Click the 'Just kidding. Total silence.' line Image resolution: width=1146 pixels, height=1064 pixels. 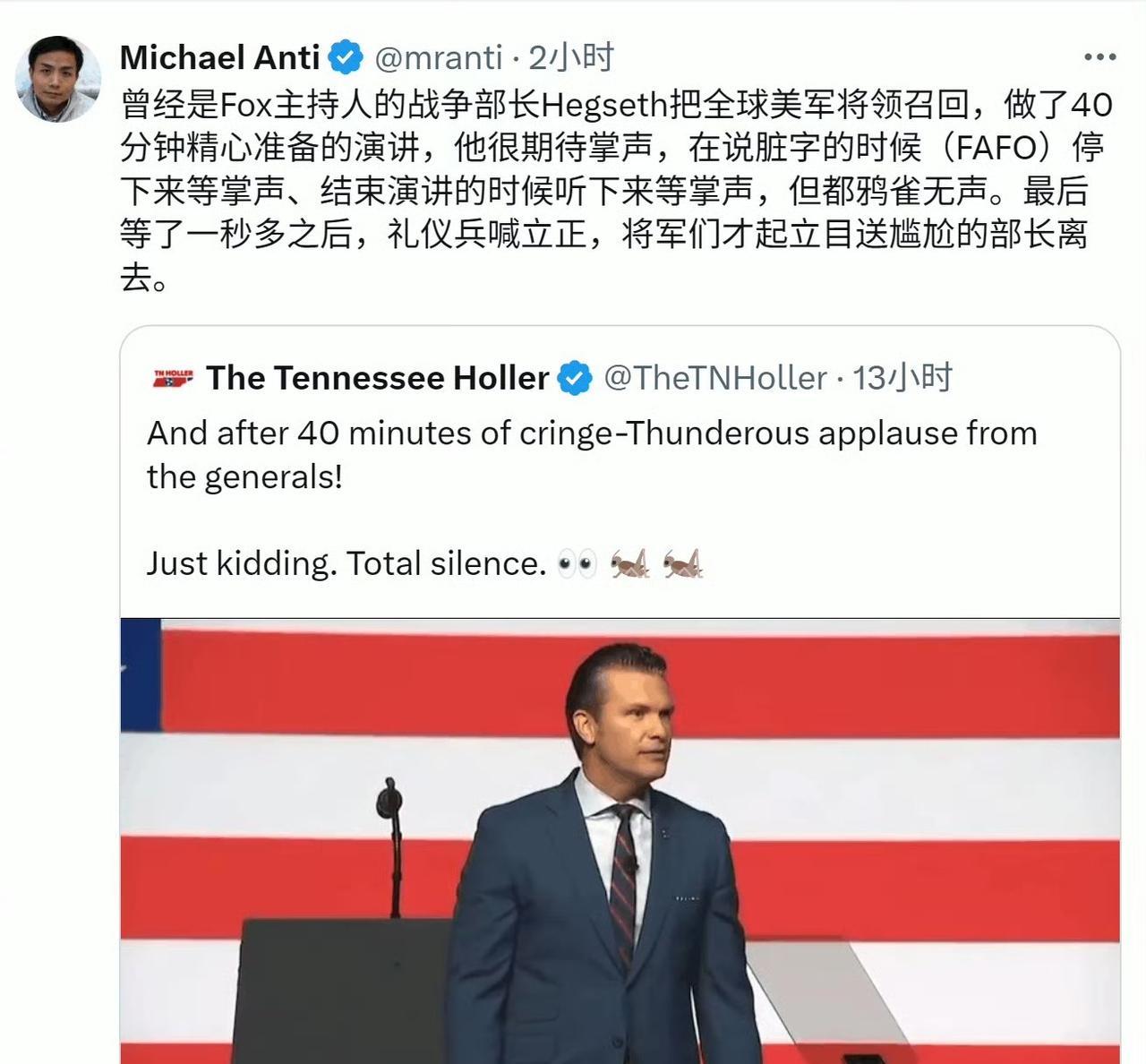pos(346,563)
